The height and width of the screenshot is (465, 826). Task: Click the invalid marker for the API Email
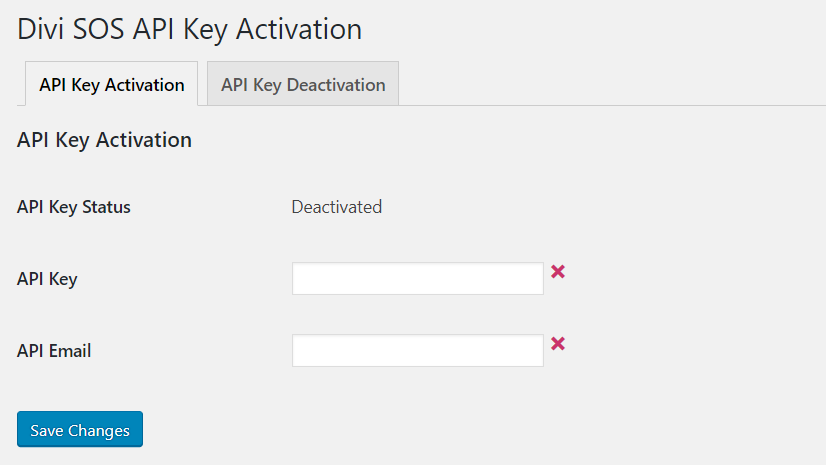point(558,344)
